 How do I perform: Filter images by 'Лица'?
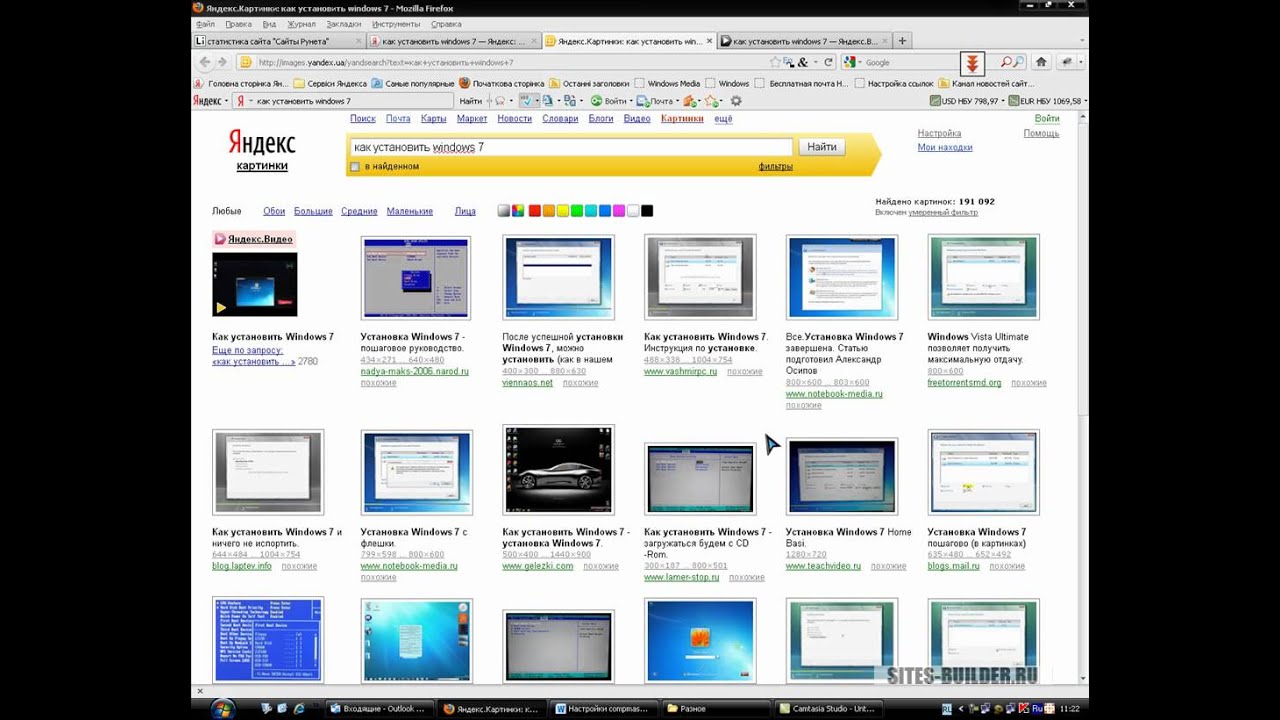pos(465,211)
